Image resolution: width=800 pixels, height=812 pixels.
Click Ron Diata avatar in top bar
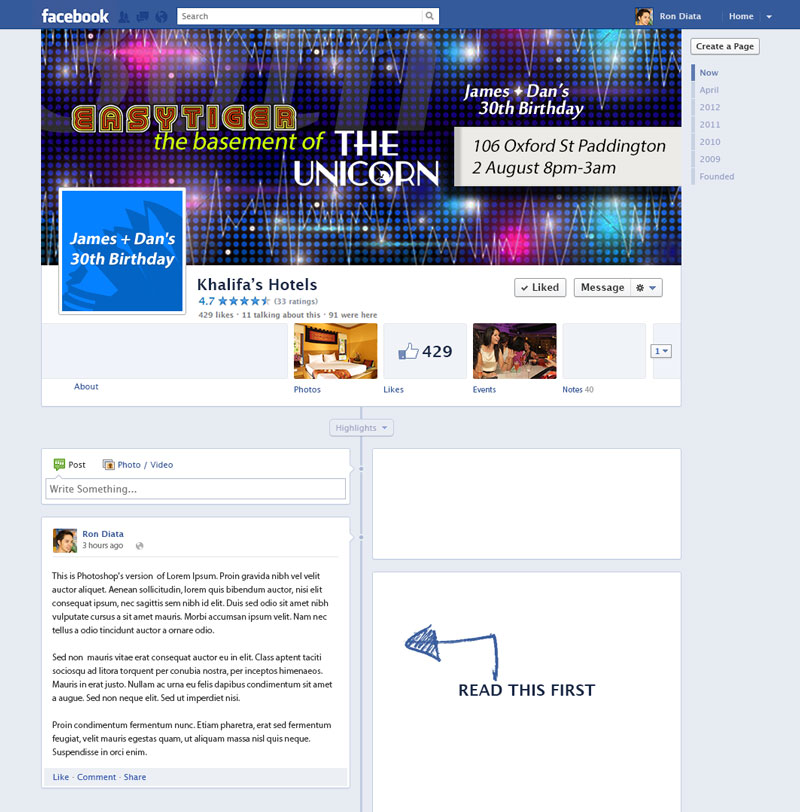(644, 17)
